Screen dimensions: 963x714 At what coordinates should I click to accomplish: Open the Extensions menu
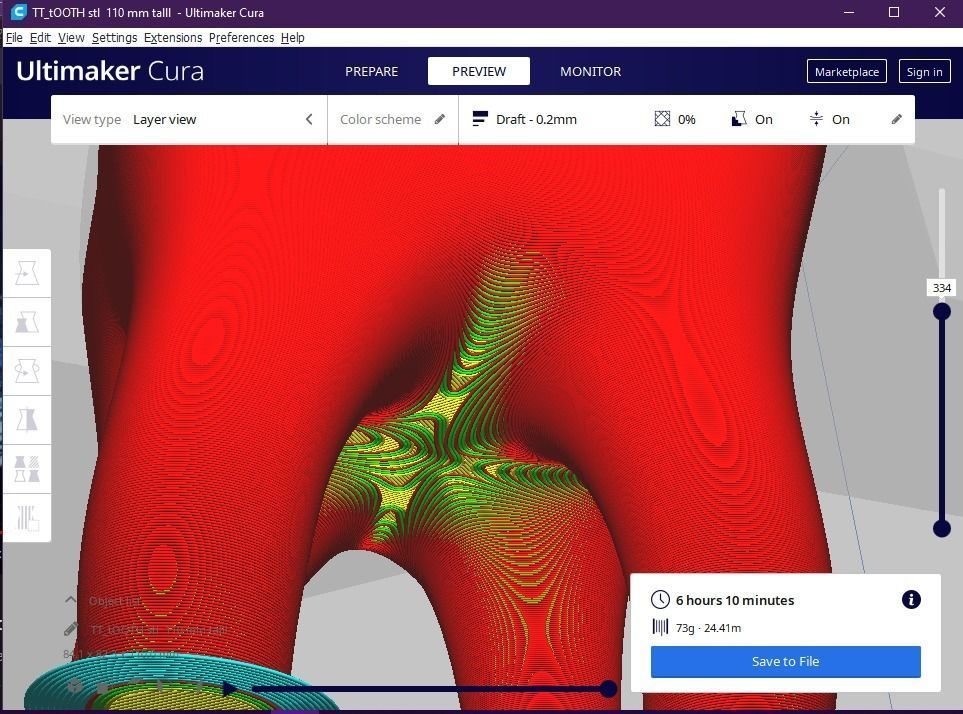point(173,37)
